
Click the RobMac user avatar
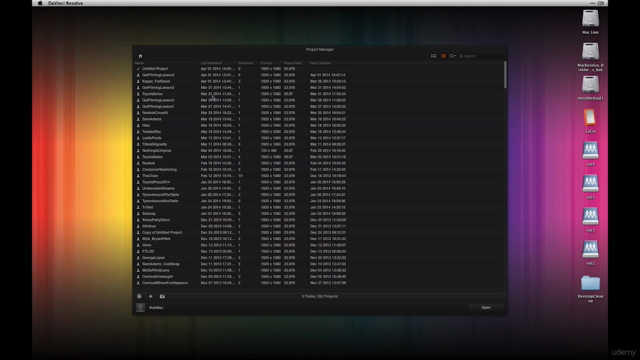point(140,307)
